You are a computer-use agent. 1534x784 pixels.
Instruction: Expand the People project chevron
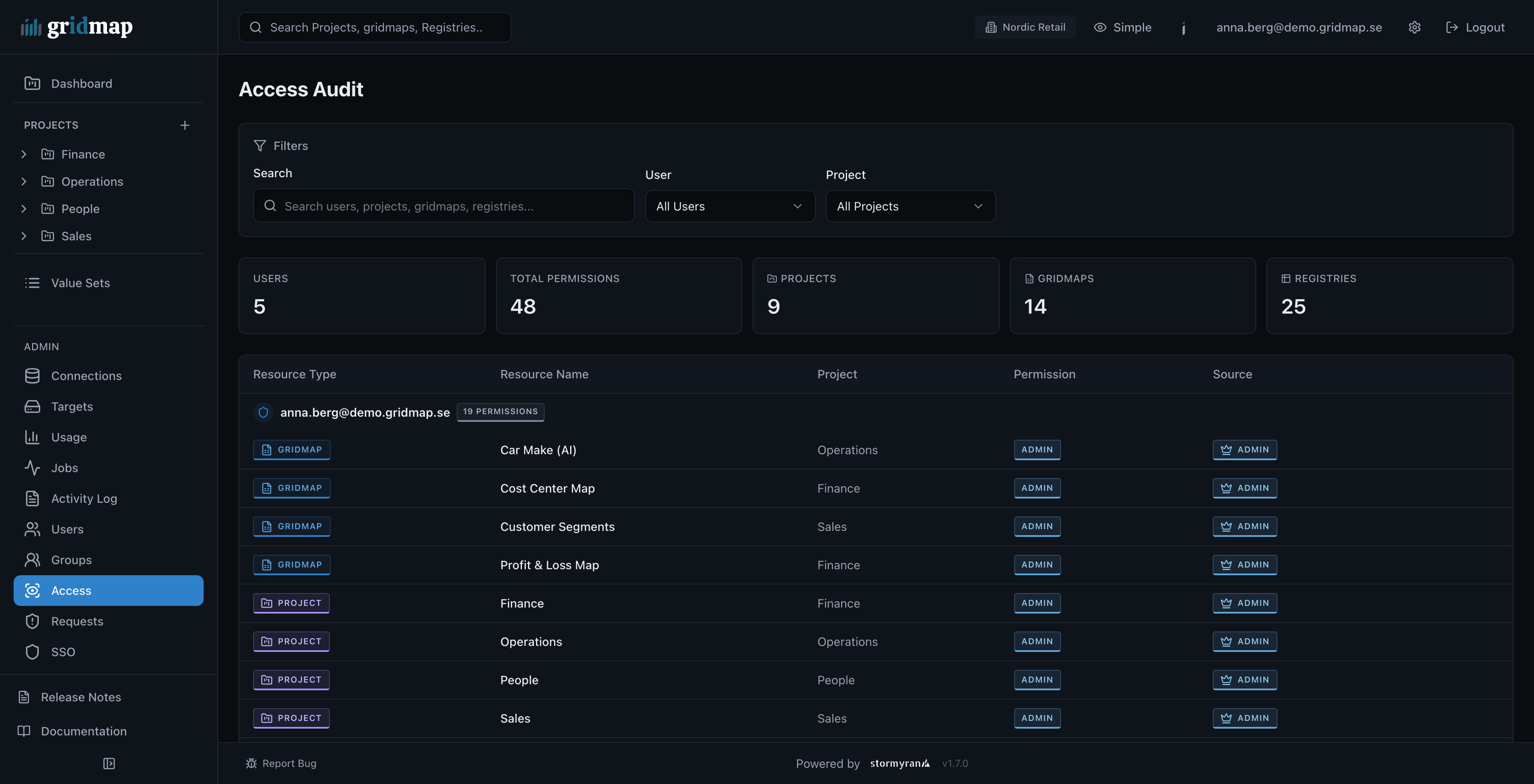(24, 209)
